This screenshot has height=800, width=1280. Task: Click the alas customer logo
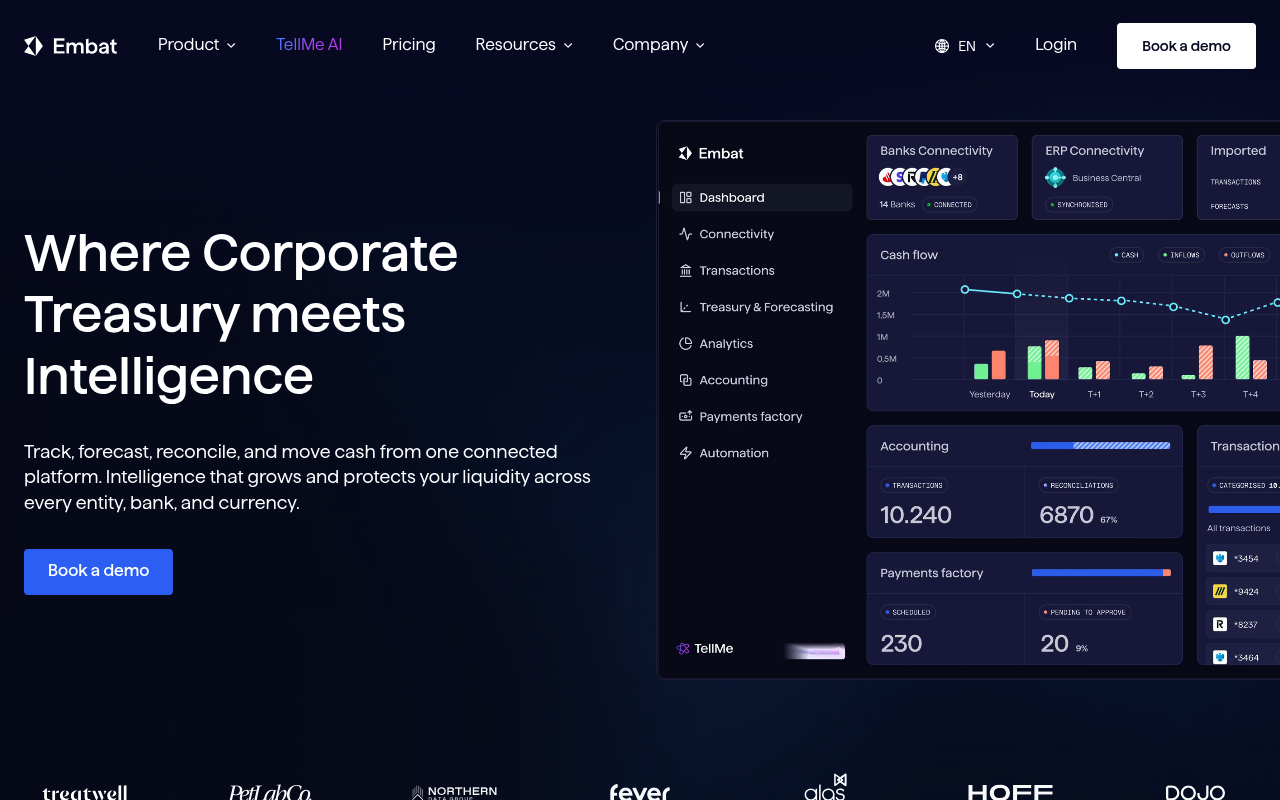click(x=826, y=788)
